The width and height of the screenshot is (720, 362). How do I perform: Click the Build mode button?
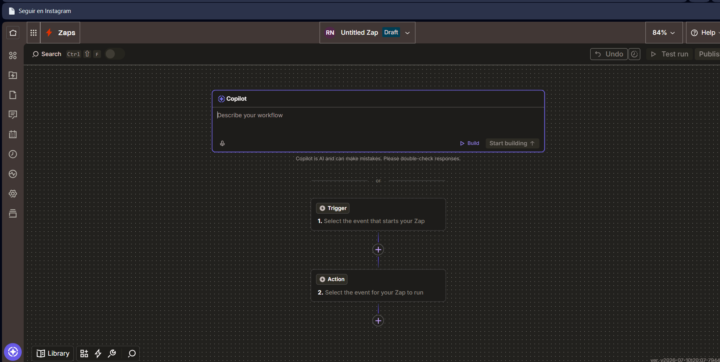click(469, 143)
